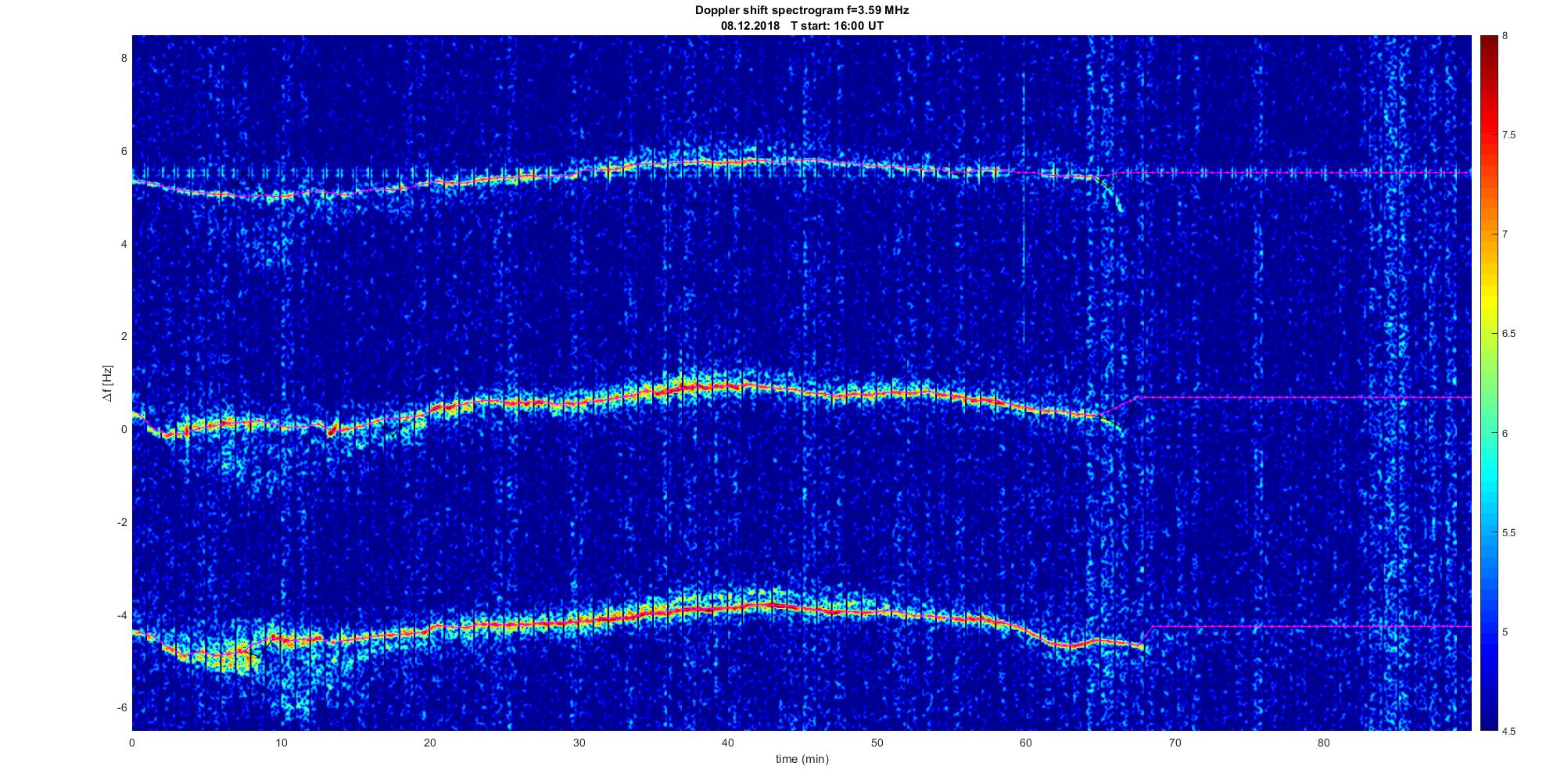
Task: Click the x-axis tick label '80'
Action: [1323, 743]
